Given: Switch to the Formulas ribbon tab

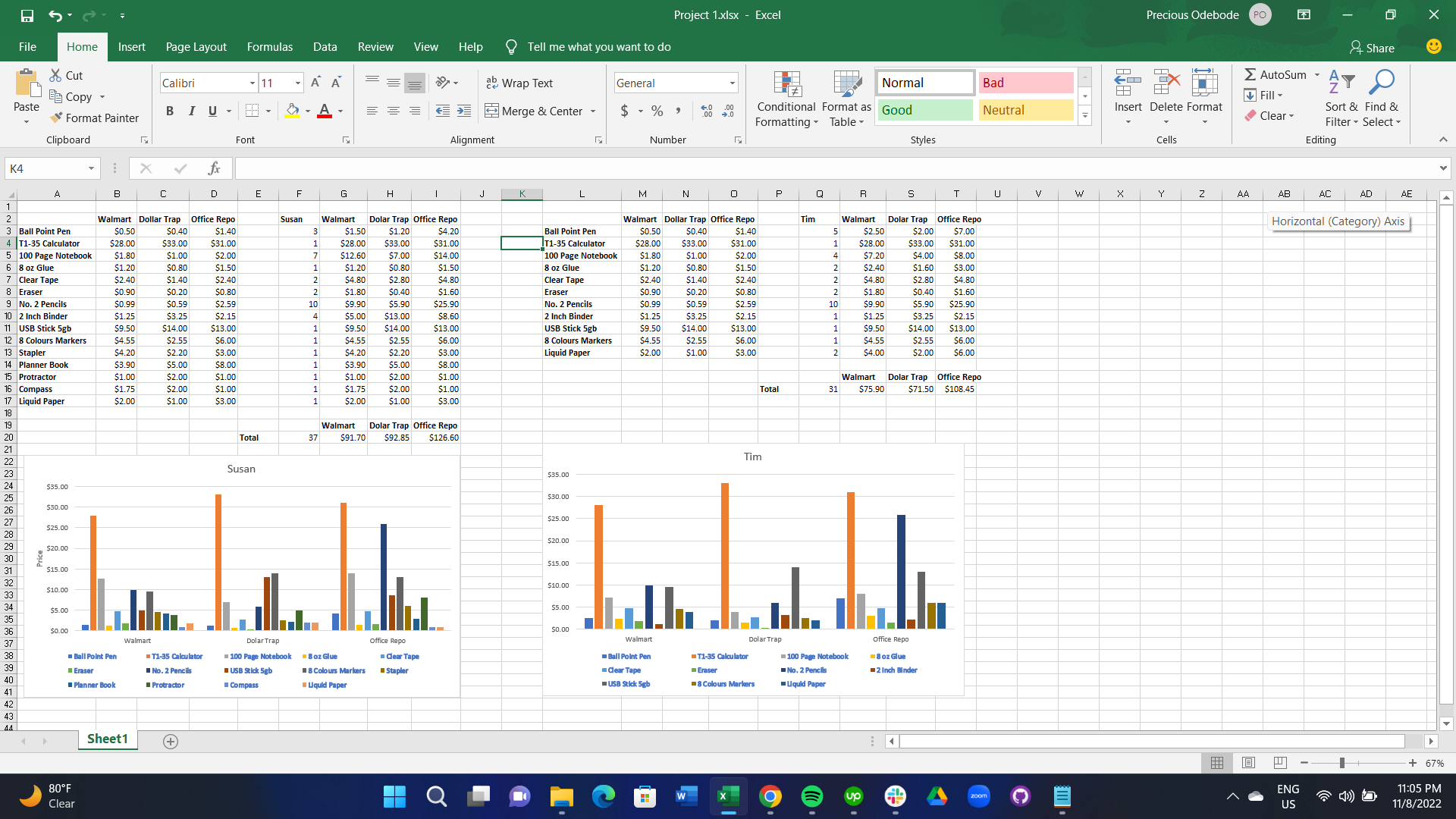Looking at the screenshot, I should (269, 46).
